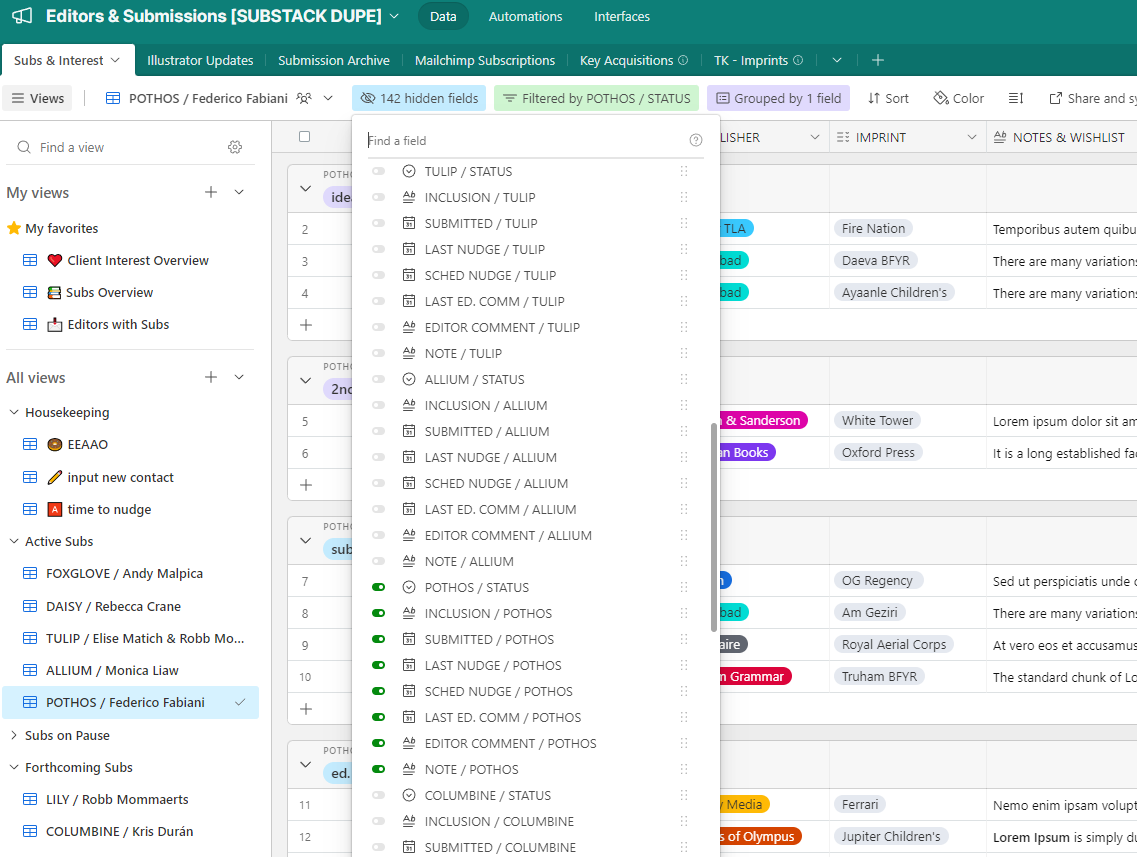Open the Illustrator Updates table
The width and height of the screenshot is (1137, 857).
(x=200, y=60)
